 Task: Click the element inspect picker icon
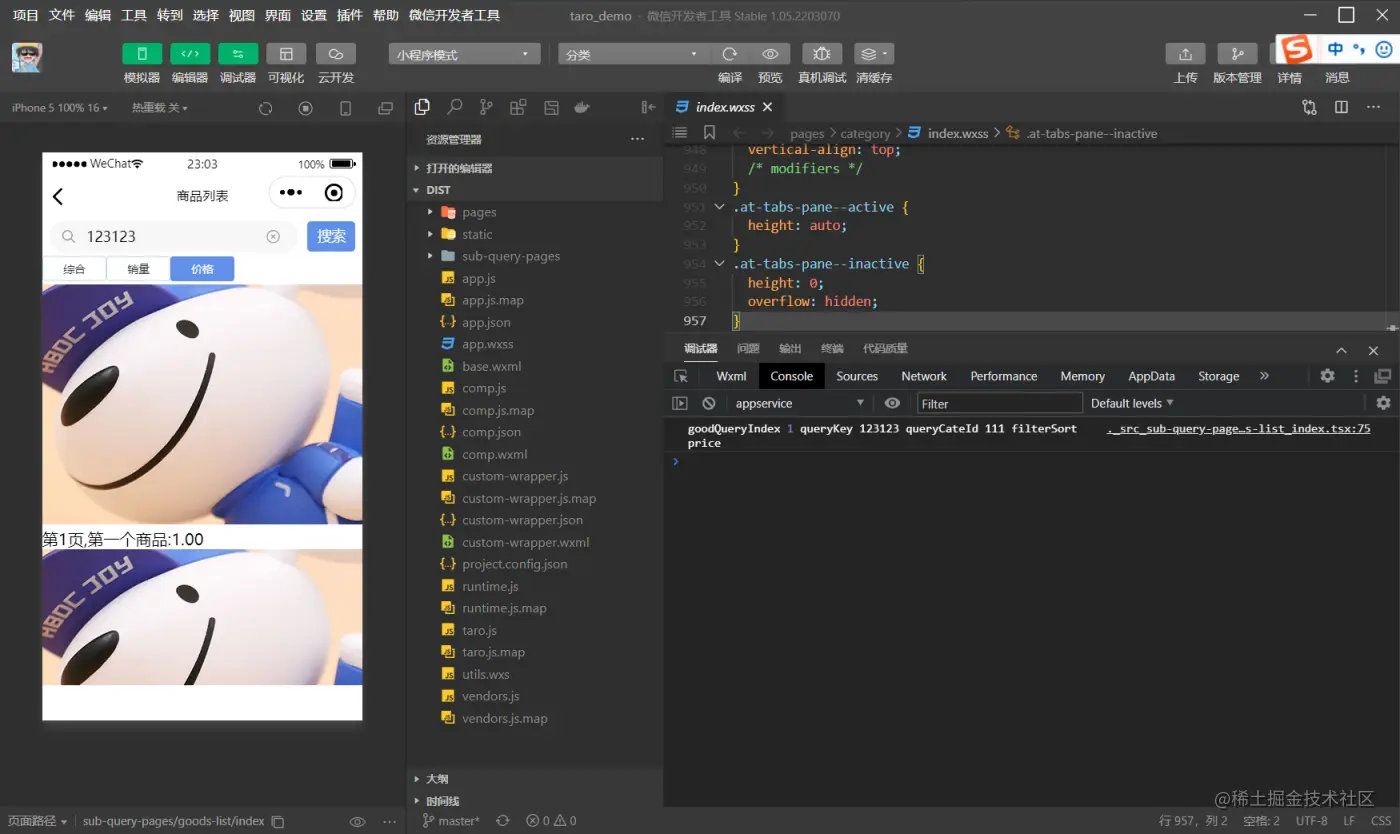click(x=681, y=376)
